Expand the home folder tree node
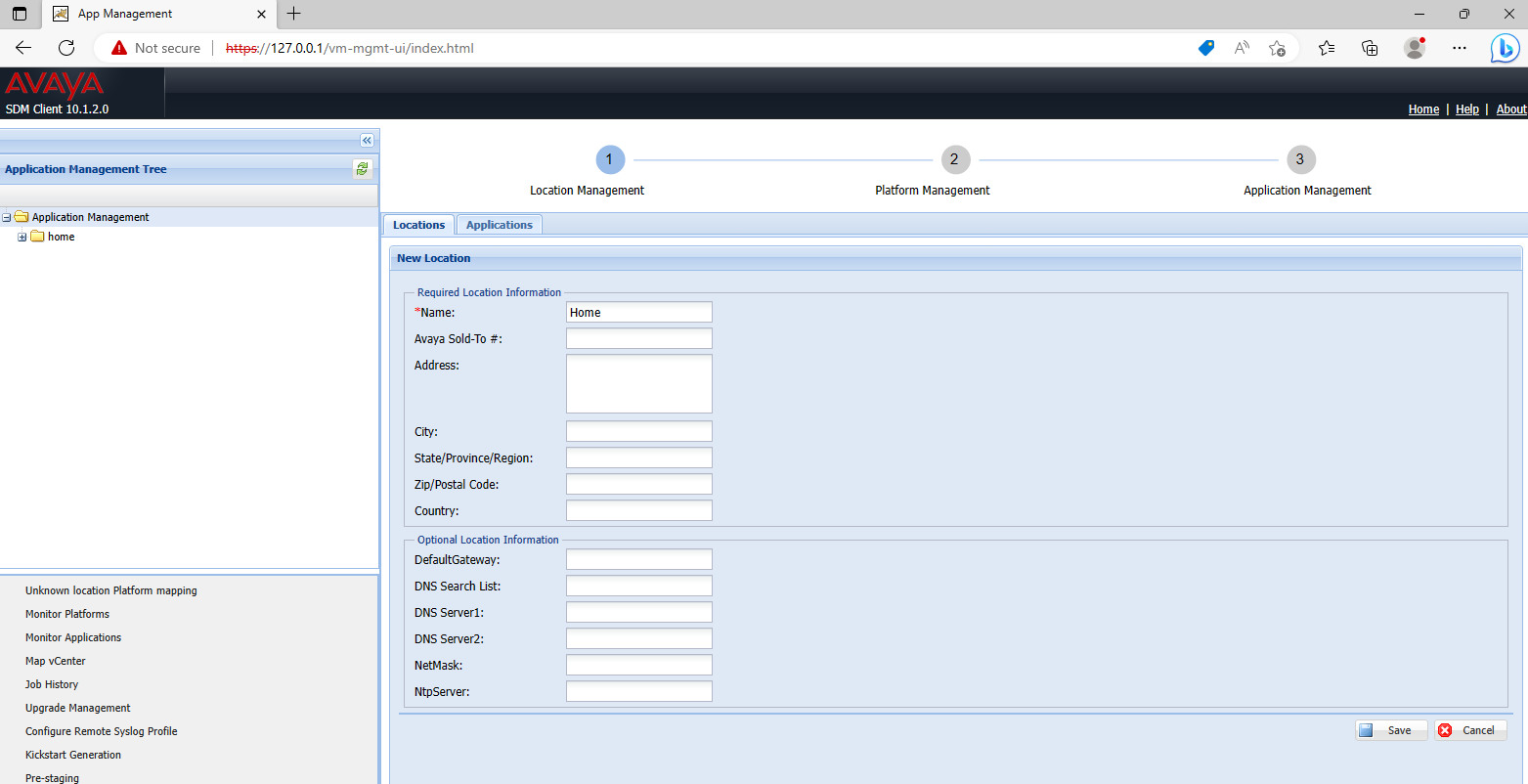Screen dimensions: 1528x784 pyautogui.click(x=22, y=238)
